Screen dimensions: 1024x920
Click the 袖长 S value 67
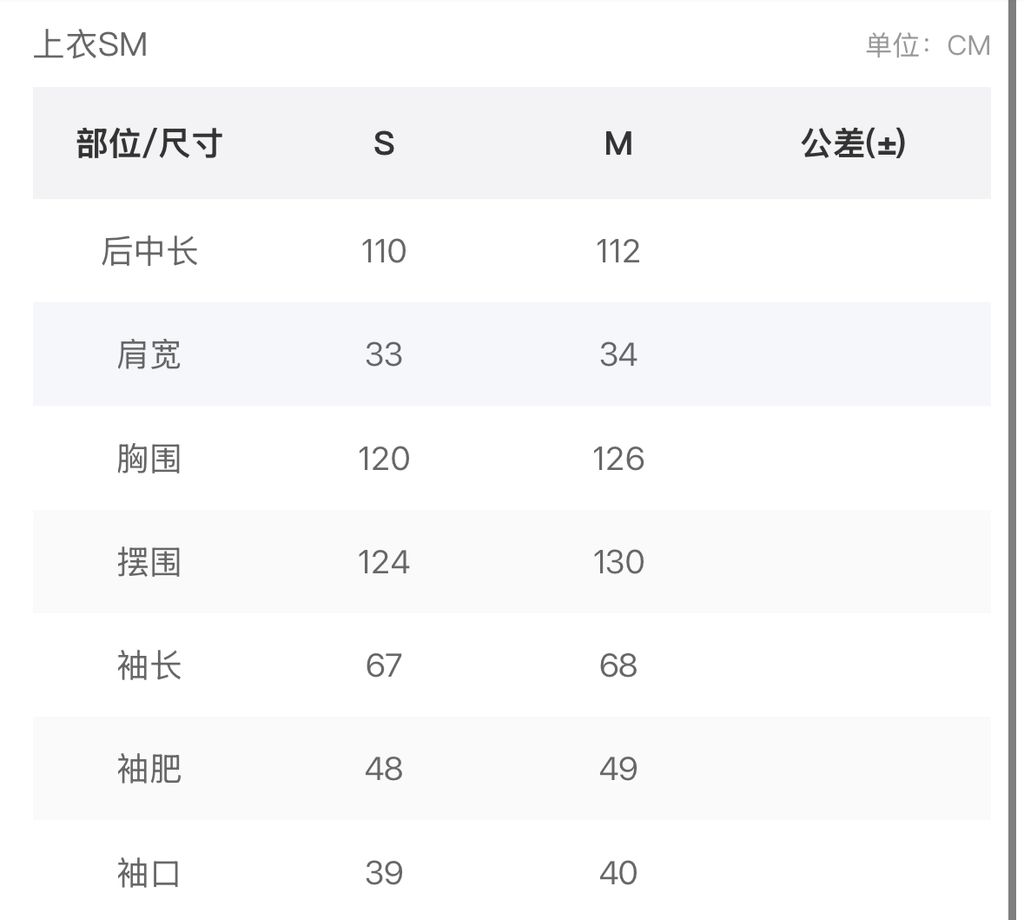point(384,666)
